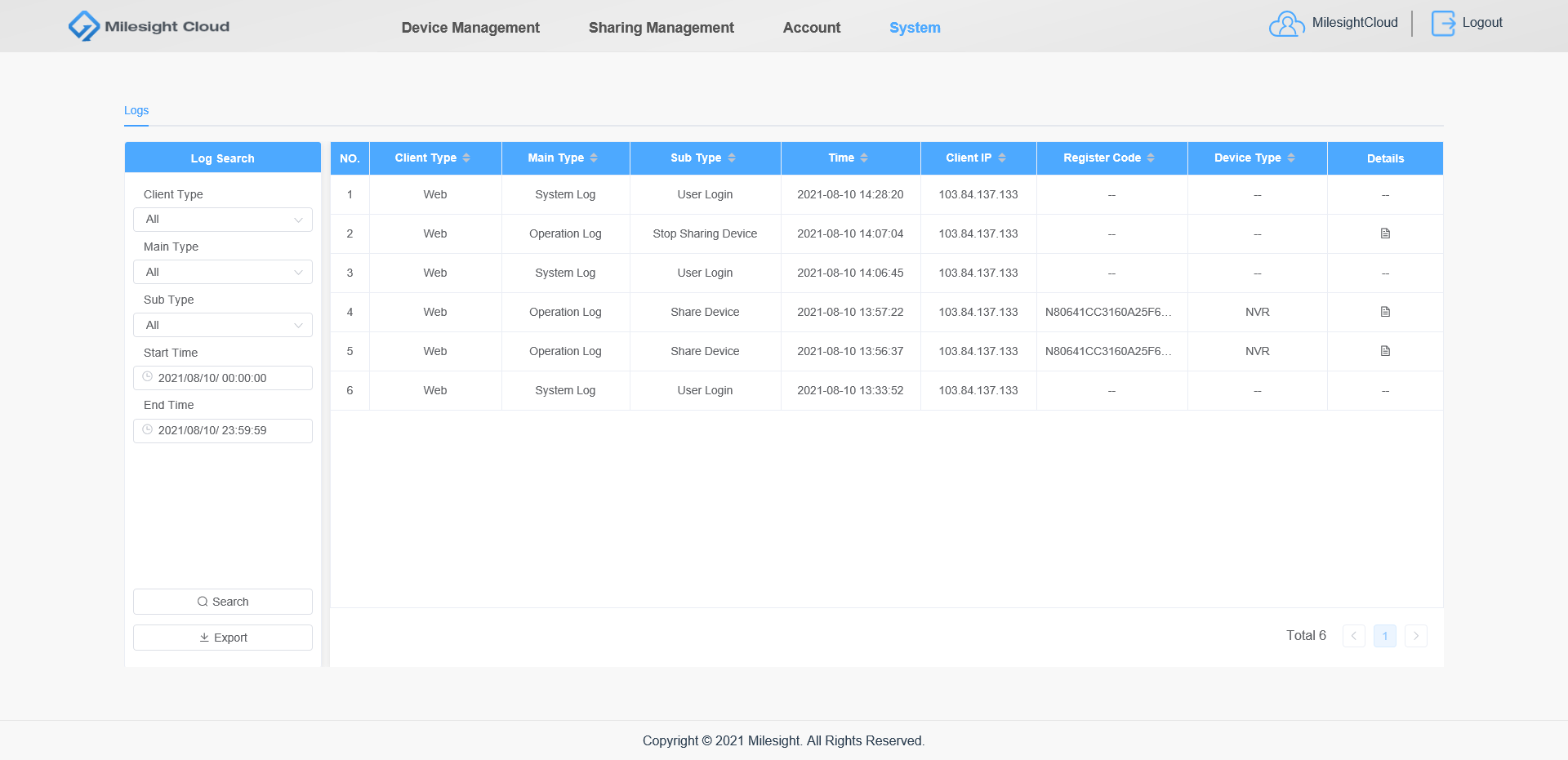Click clock icon in End Time field
This screenshot has height=760, width=1568.
148,429
